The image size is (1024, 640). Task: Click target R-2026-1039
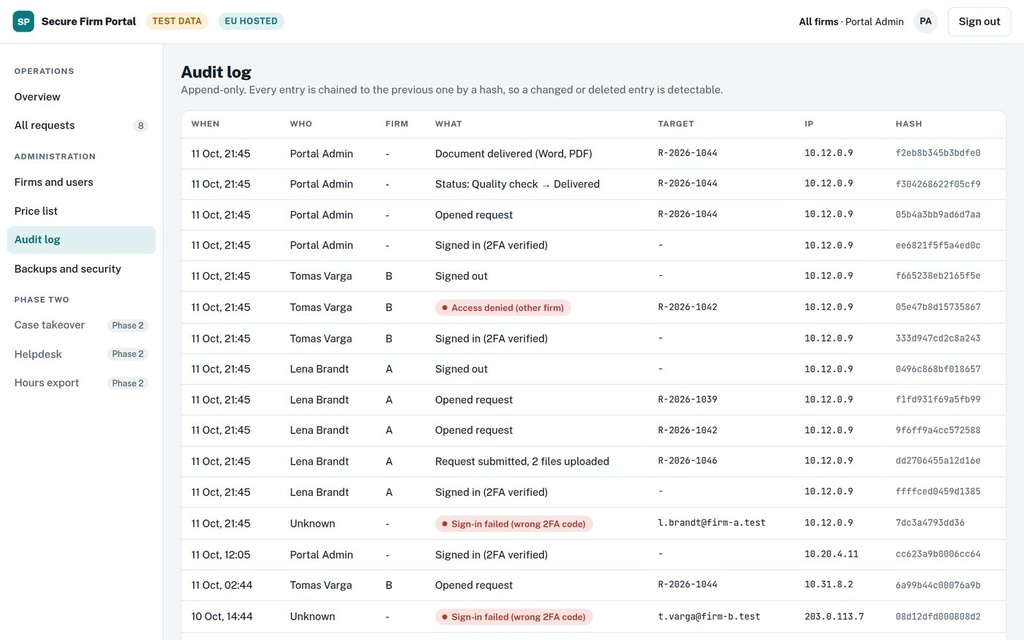[687, 399]
